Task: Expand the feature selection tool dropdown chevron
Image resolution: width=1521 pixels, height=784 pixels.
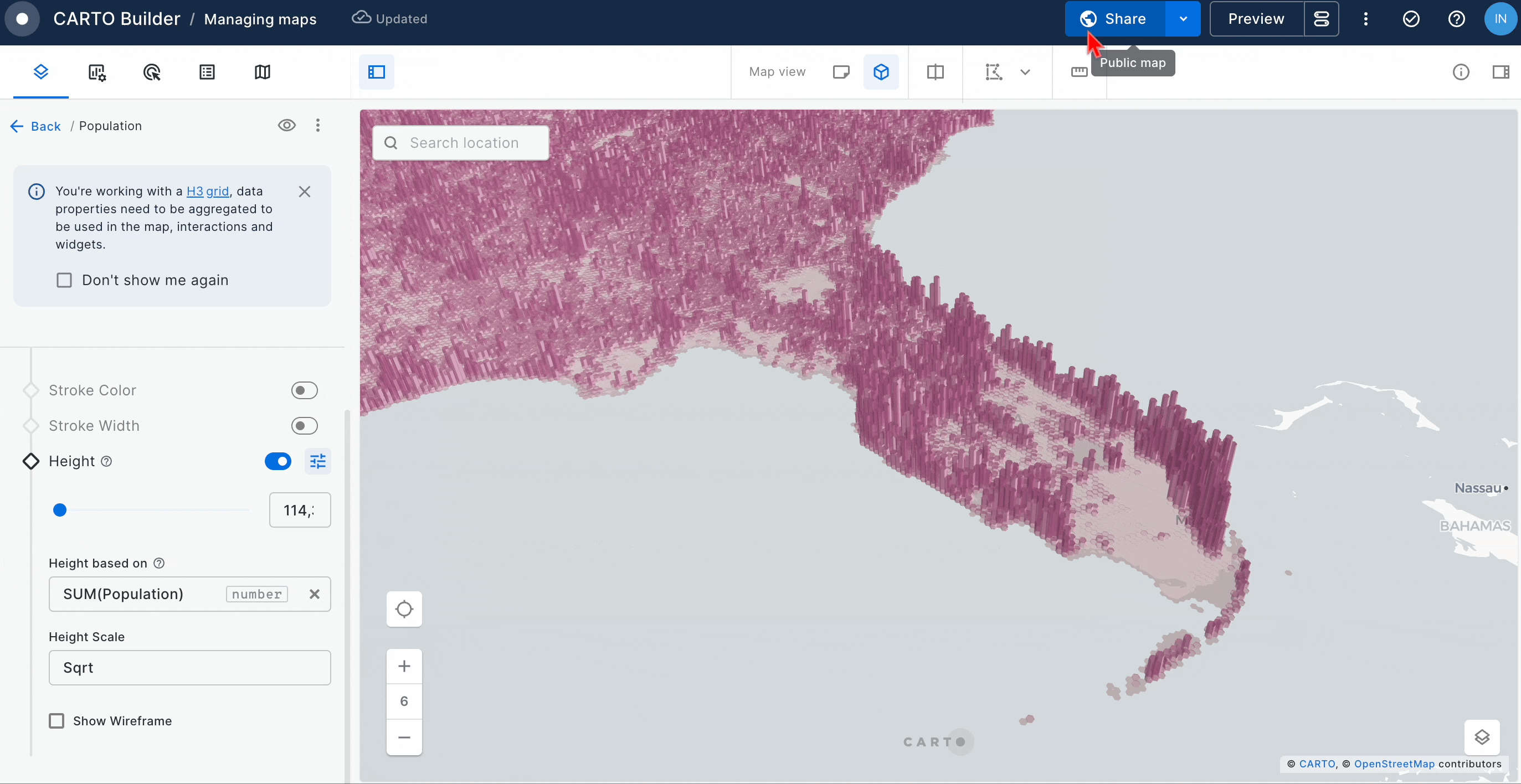Action: click(1025, 72)
